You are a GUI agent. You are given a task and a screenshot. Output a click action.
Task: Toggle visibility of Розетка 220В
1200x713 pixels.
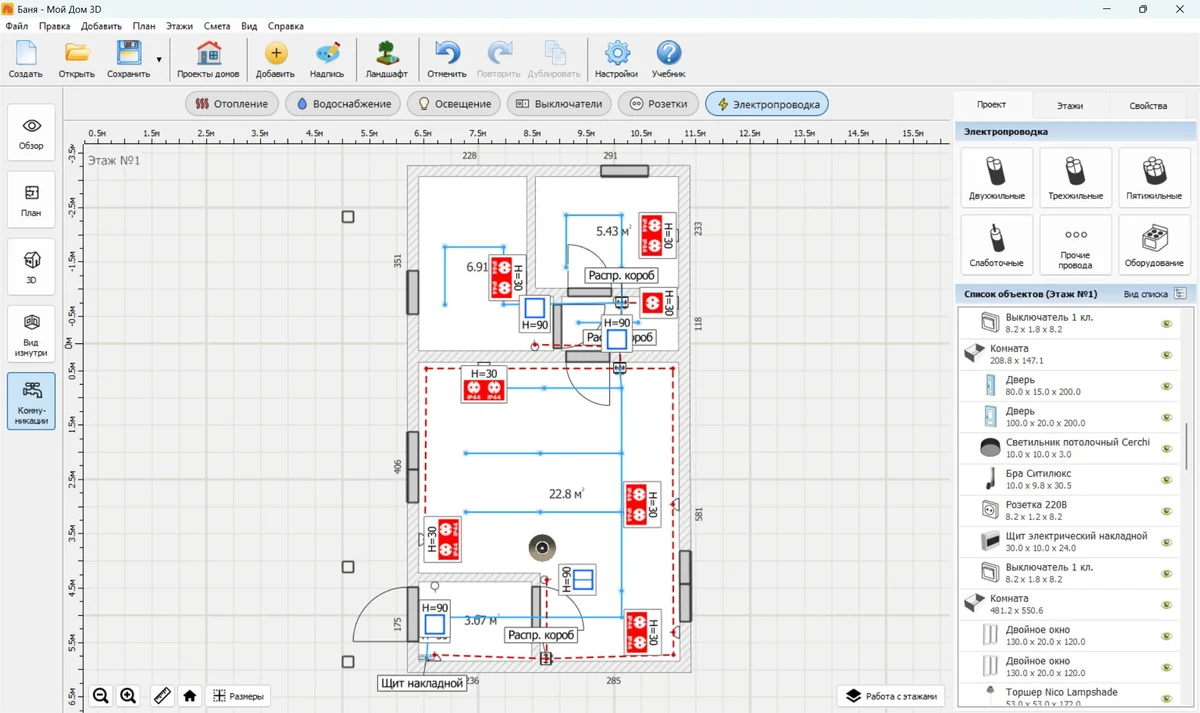click(x=1166, y=511)
